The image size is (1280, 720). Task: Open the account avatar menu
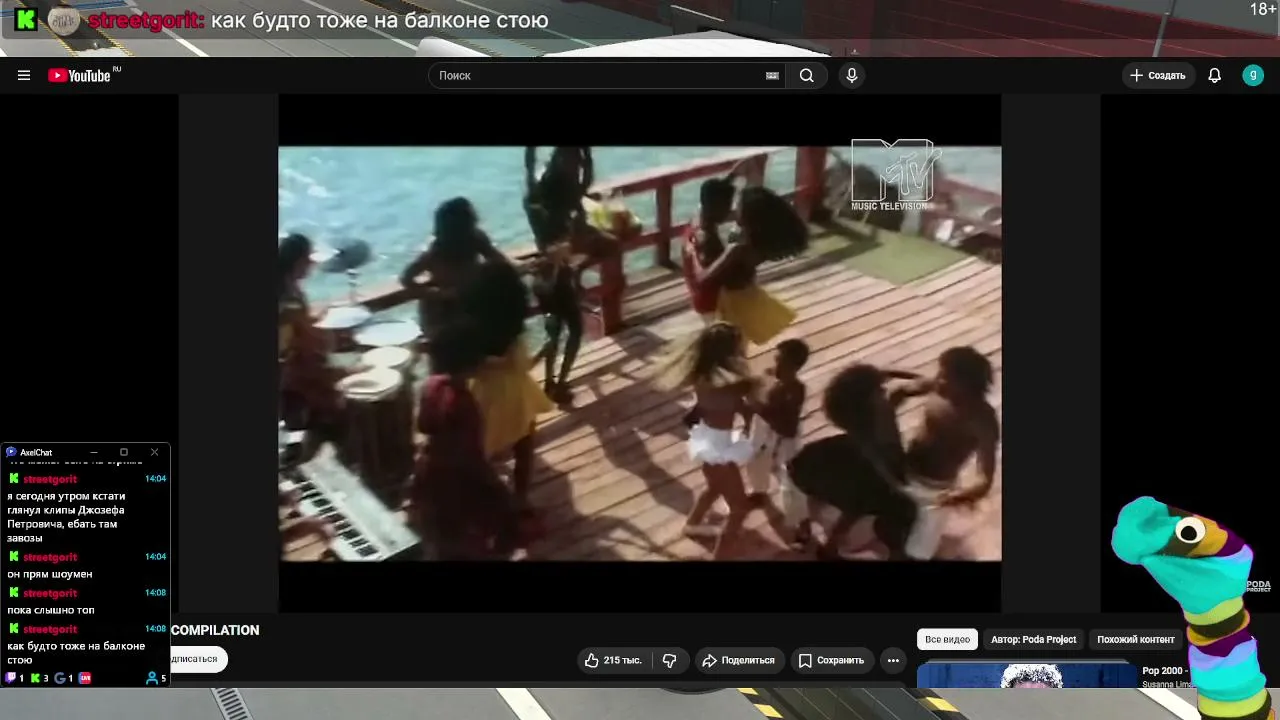(1253, 75)
